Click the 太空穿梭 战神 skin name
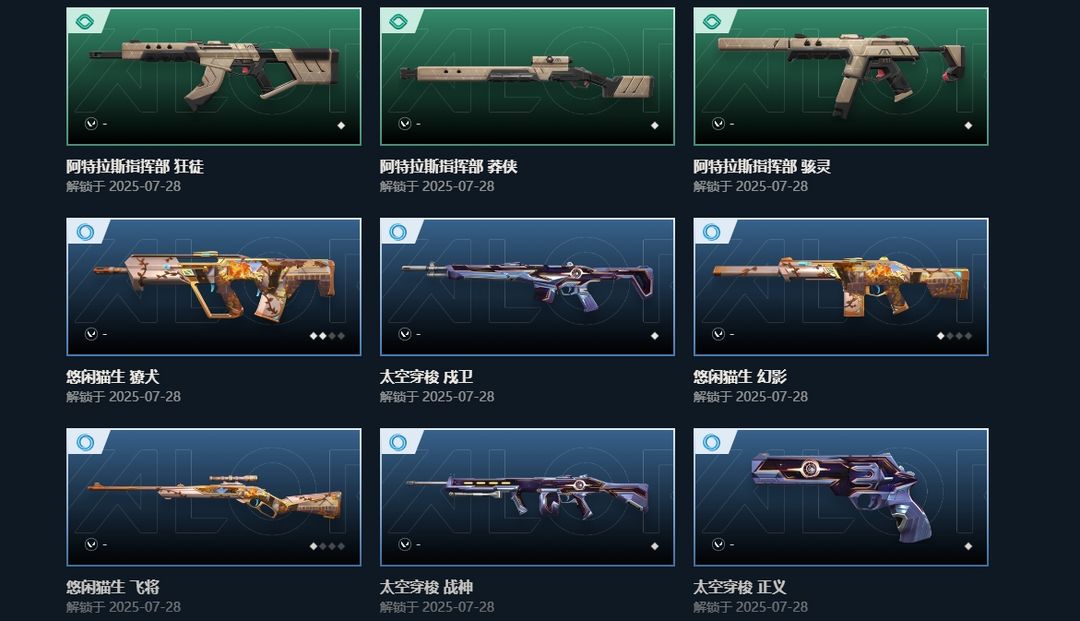The width and height of the screenshot is (1080, 621). 426,587
